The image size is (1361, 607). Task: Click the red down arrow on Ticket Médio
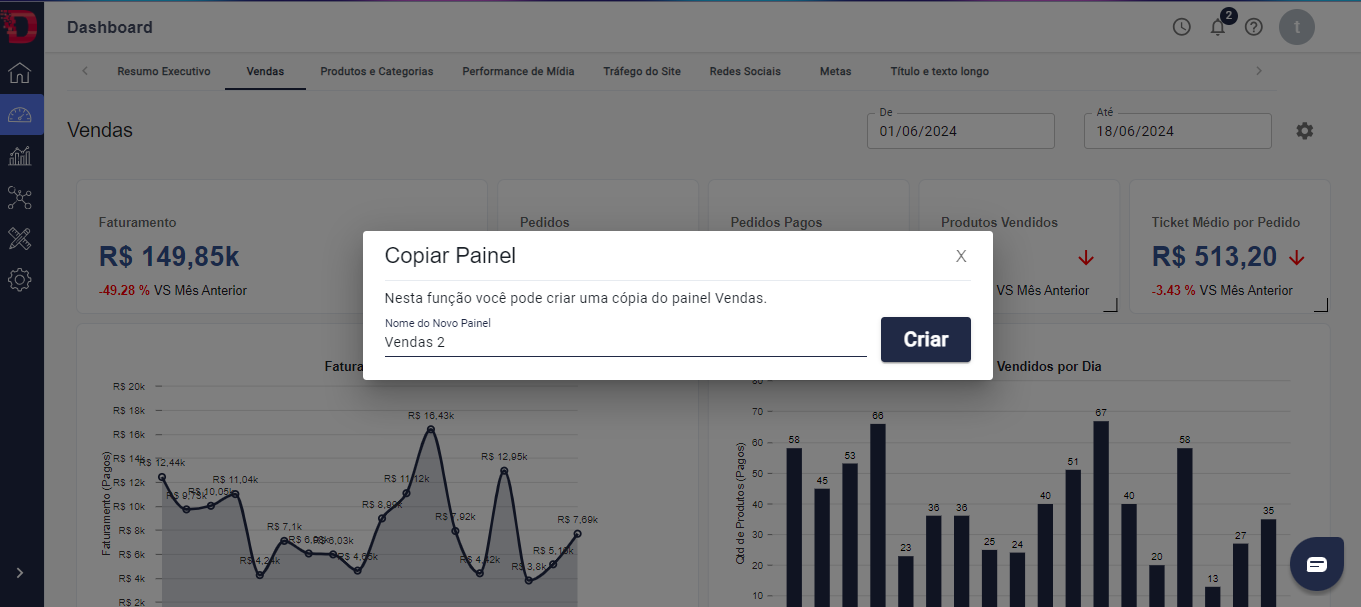pyautogui.click(x=1297, y=258)
